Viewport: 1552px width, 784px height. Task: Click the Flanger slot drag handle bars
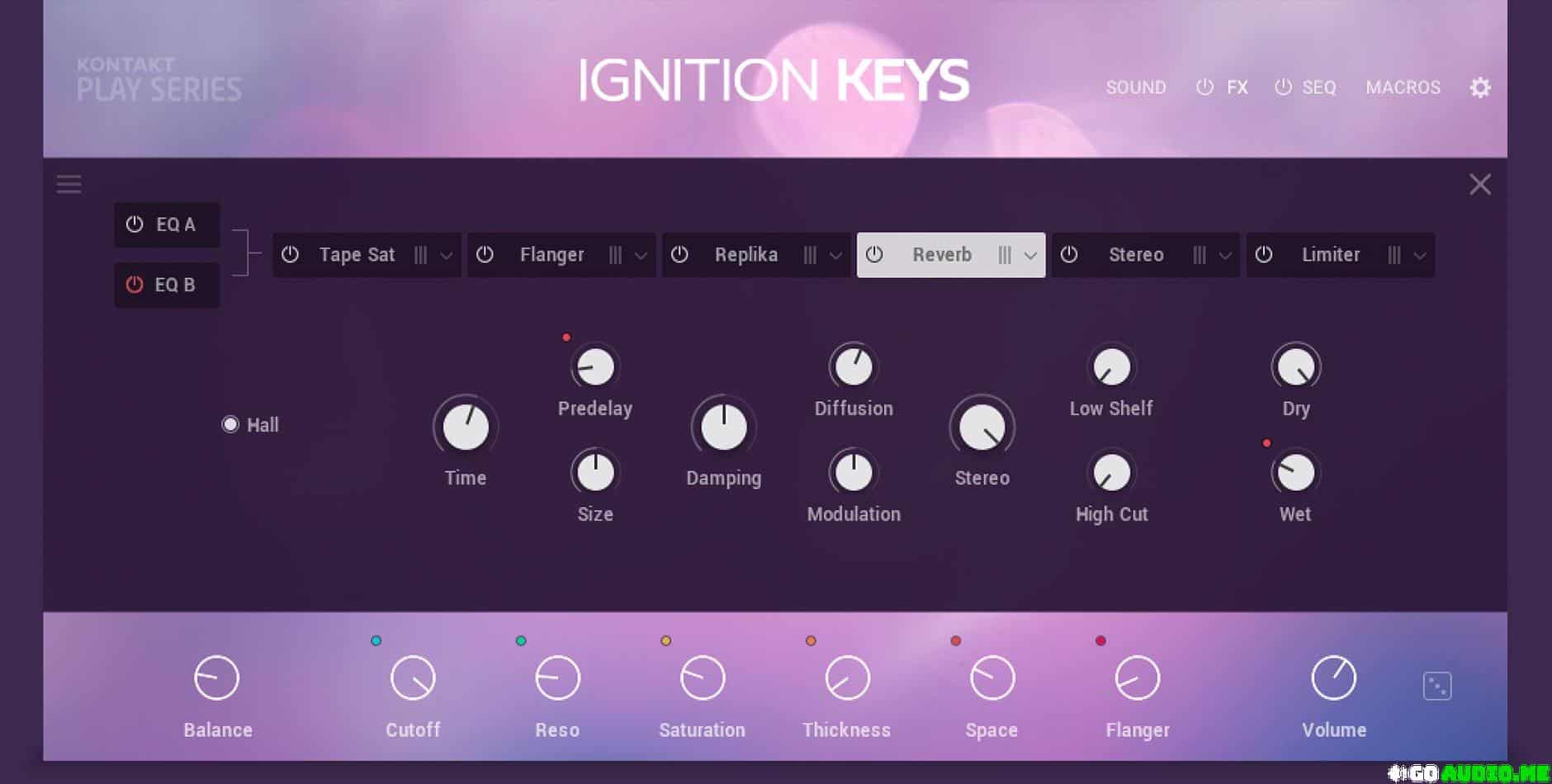(x=615, y=255)
